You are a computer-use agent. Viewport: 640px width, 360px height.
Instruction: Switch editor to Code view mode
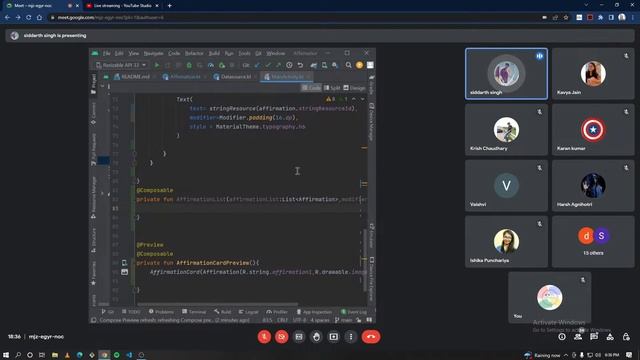tap(311, 88)
